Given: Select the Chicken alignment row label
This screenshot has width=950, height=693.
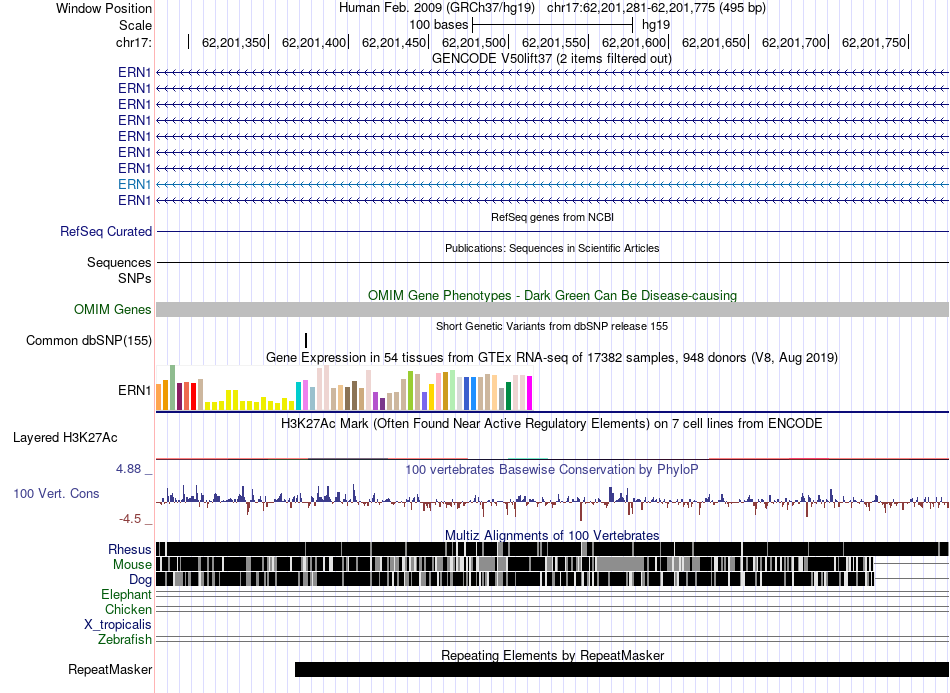Looking at the screenshot, I should click(x=128, y=609).
